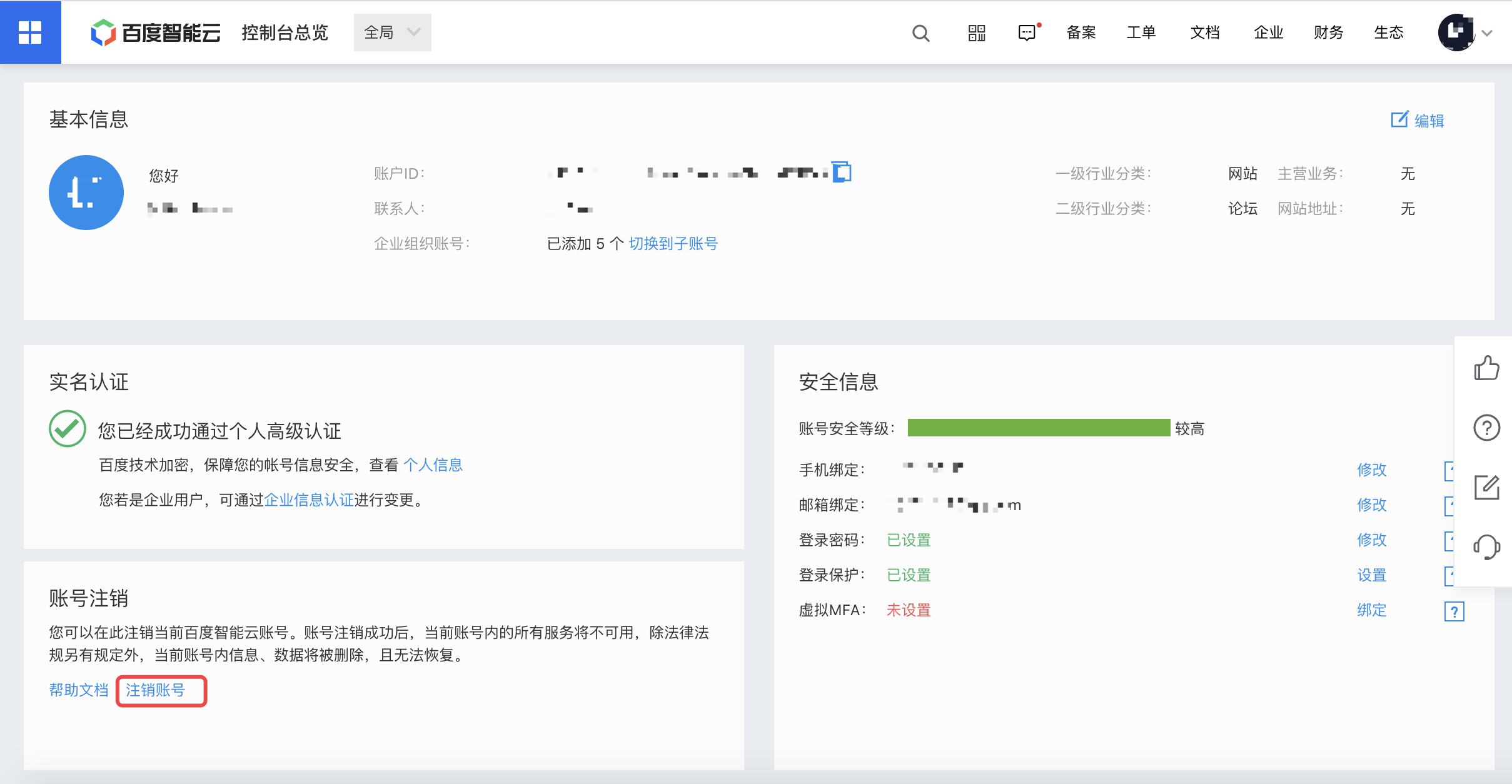Open the 文档 menu
The height and width of the screenshot is (784, 1512).
click(1205, 33)
